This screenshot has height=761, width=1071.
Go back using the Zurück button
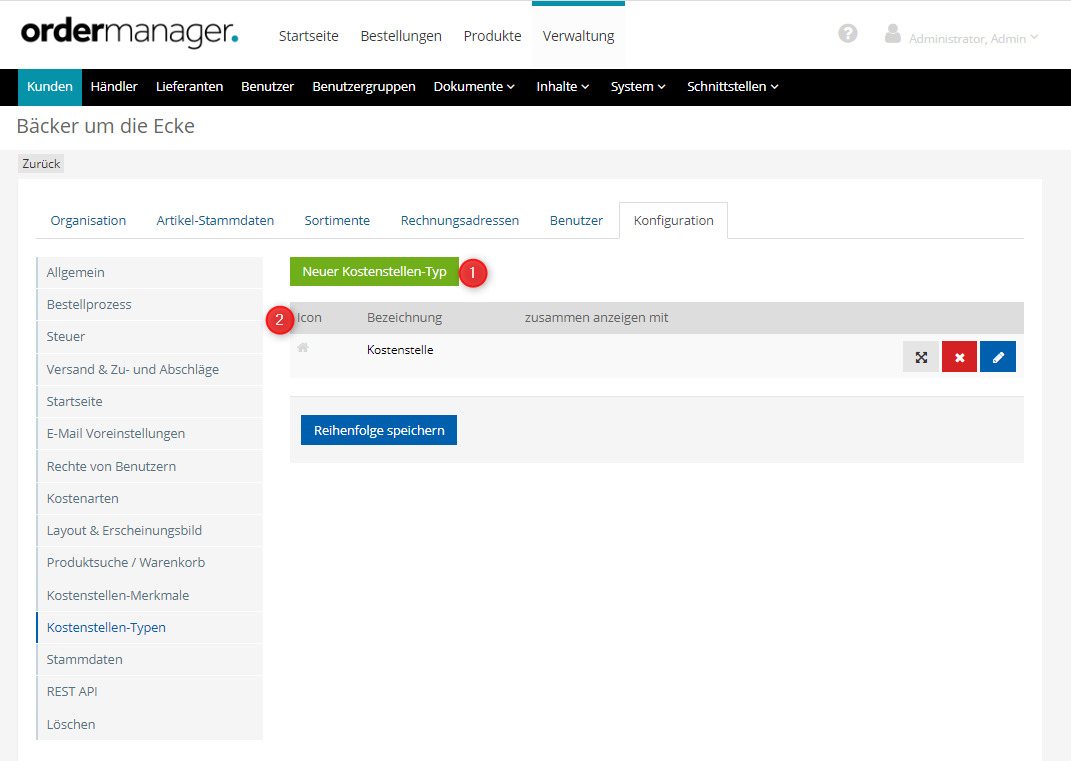point(41,163)
